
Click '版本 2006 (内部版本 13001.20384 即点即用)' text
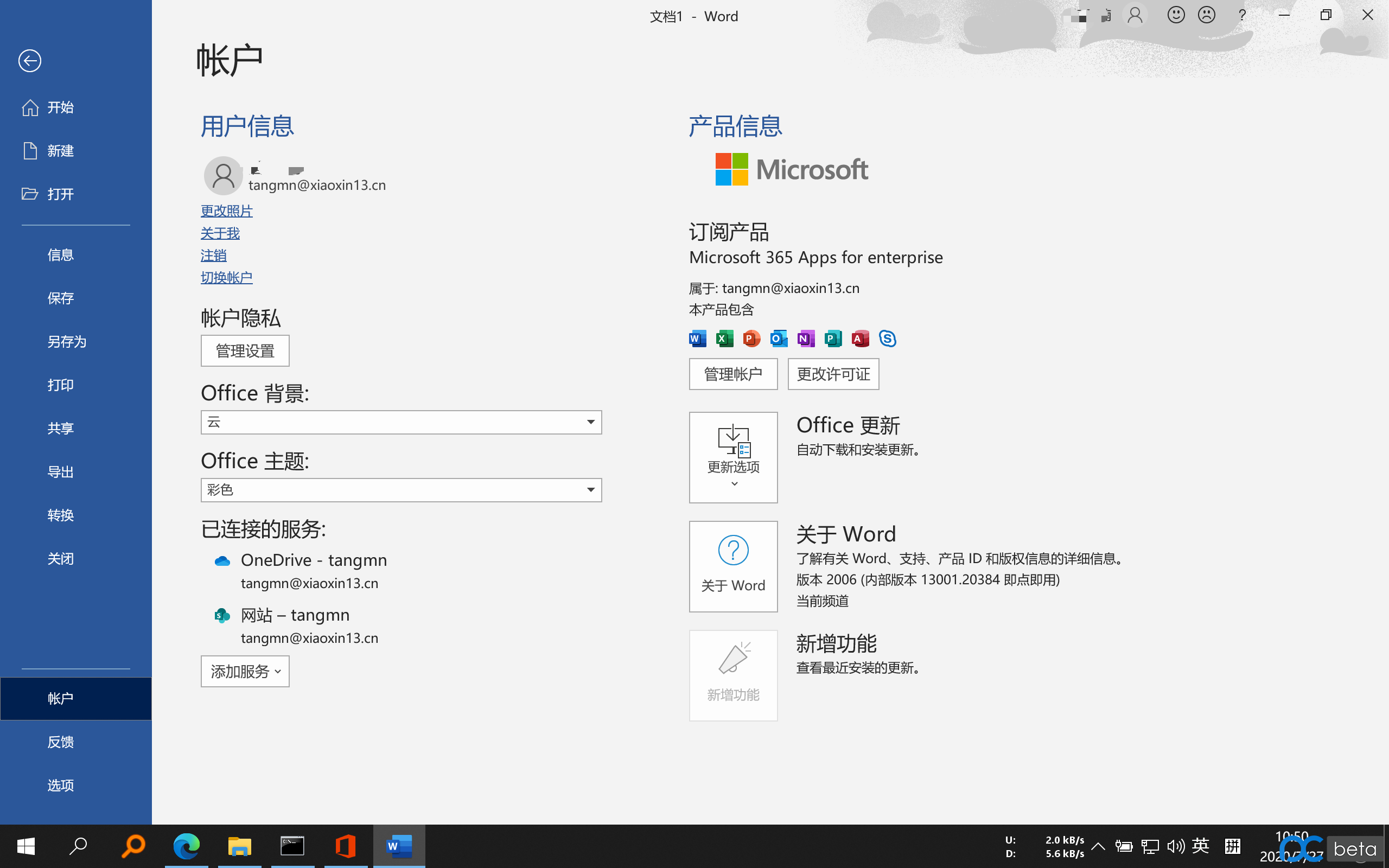(927, 580)
